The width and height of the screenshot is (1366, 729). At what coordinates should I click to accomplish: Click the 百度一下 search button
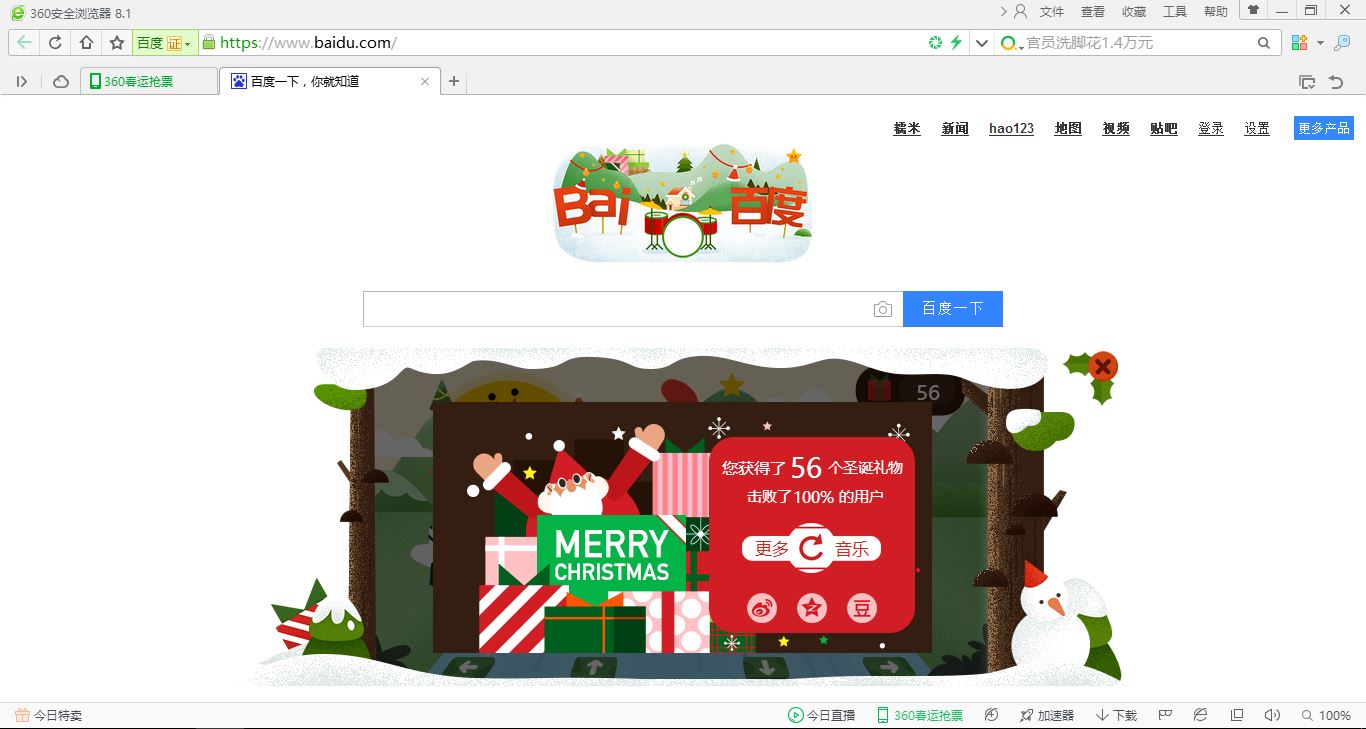[x=952, y=309]
